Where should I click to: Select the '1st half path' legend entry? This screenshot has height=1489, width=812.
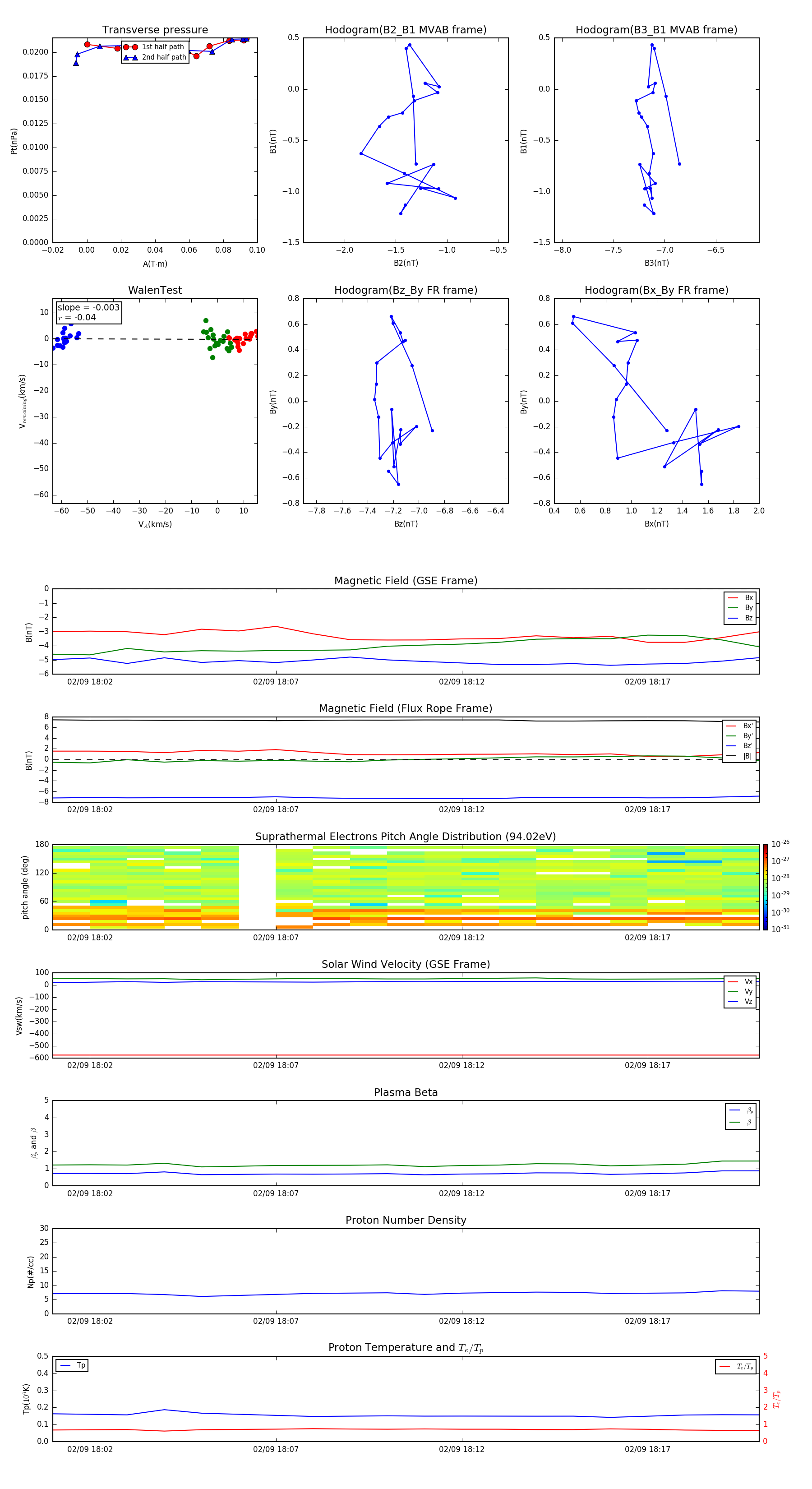154,47
